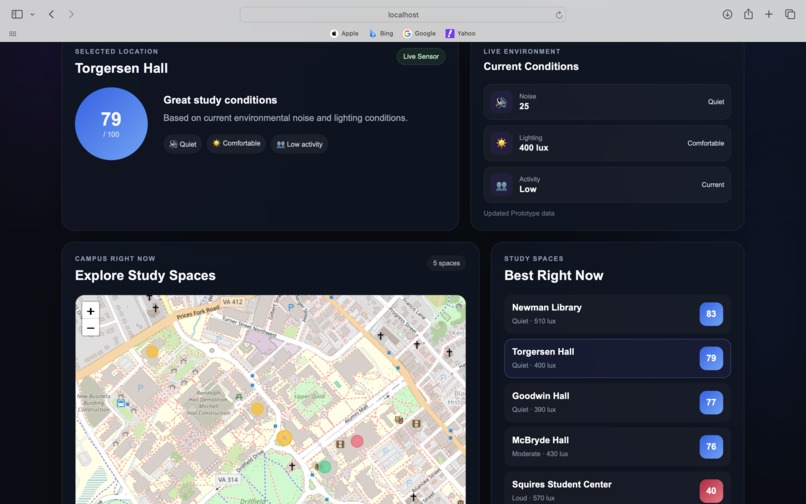Click the Squires 40 red score badge

pos(711,491)
